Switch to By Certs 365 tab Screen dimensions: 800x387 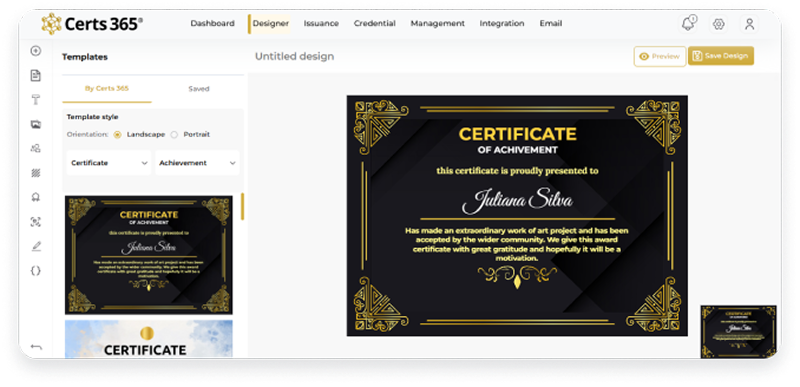click(107, 88)
